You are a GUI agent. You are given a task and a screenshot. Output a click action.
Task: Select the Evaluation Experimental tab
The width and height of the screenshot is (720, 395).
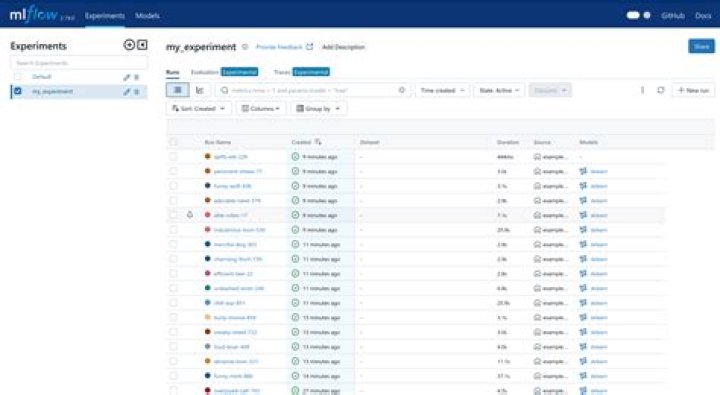(224, 72)
